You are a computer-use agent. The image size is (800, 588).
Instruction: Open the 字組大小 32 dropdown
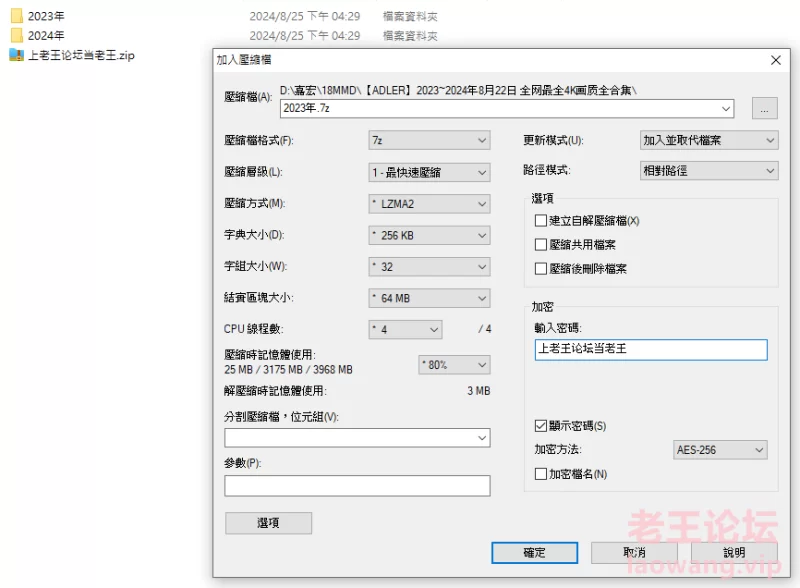pyautogui.click(x=429, y=267)
